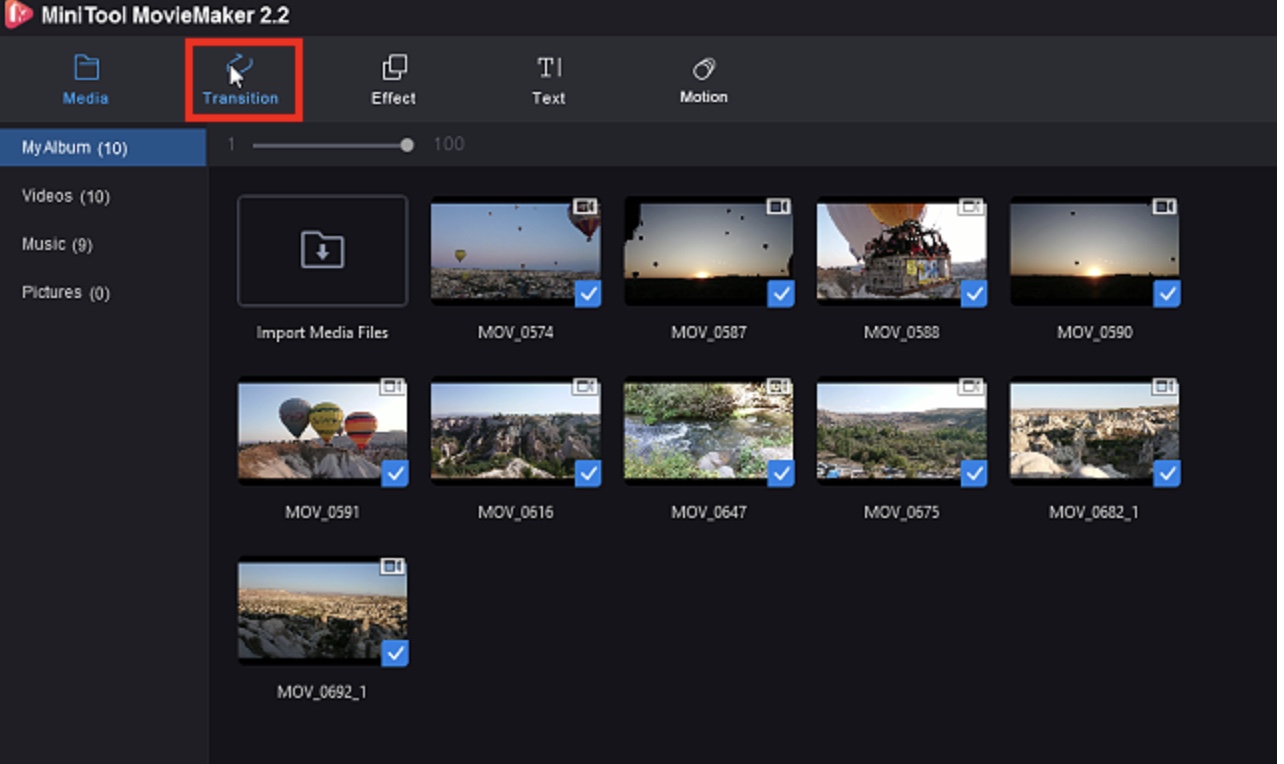The image size is (1284, 764).
Task: Select the MOV_0574 balloon clip thumbnail
Action: pyautogui.click(x=516, y=250)
